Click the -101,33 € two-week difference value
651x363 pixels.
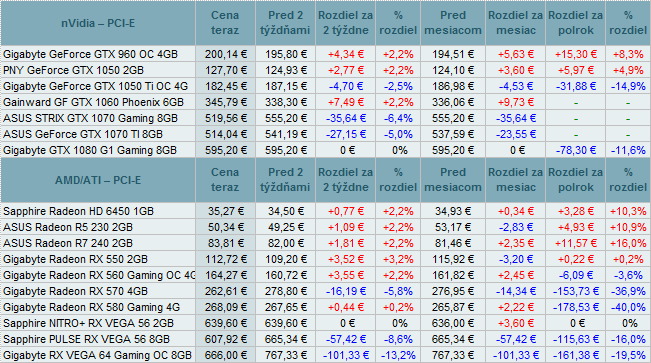click(x=346, y=355)
